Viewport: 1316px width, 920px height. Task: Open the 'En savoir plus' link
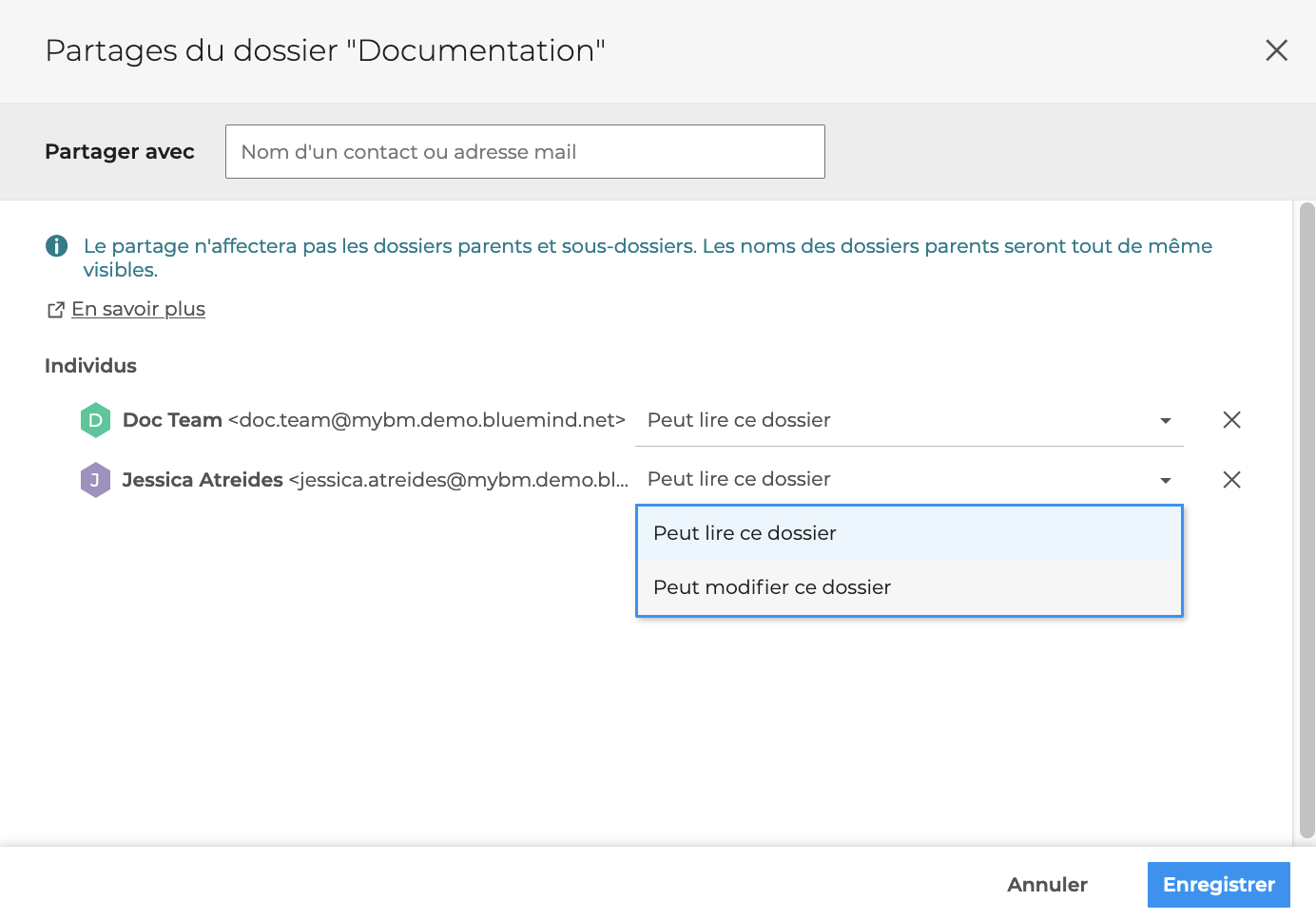click(x=138, y=309)
